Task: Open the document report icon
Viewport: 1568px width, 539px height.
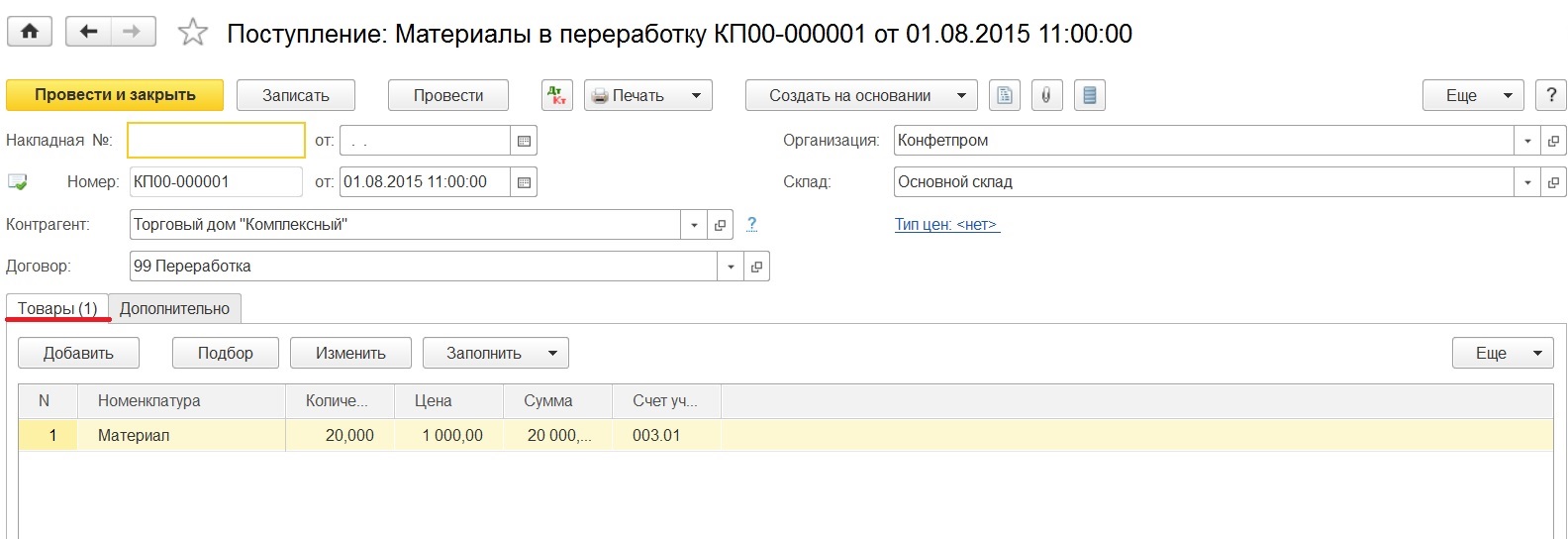Action: [1005, 95]
